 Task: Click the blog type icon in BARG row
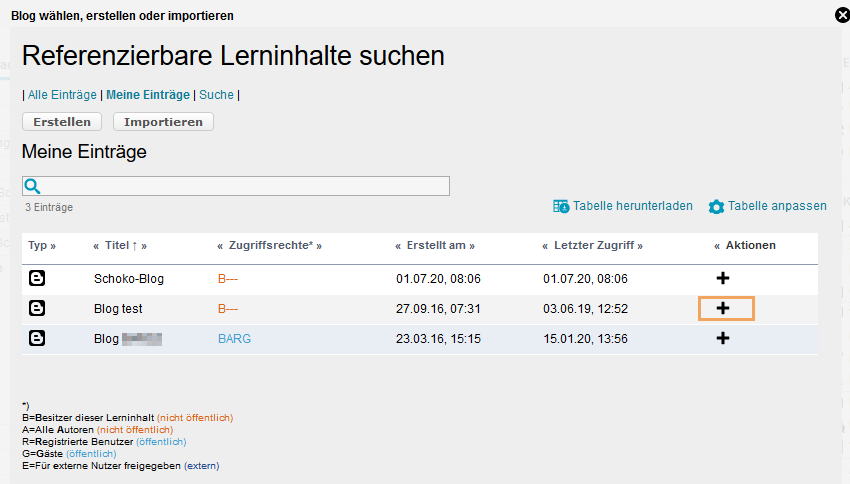tap(37, 338)
